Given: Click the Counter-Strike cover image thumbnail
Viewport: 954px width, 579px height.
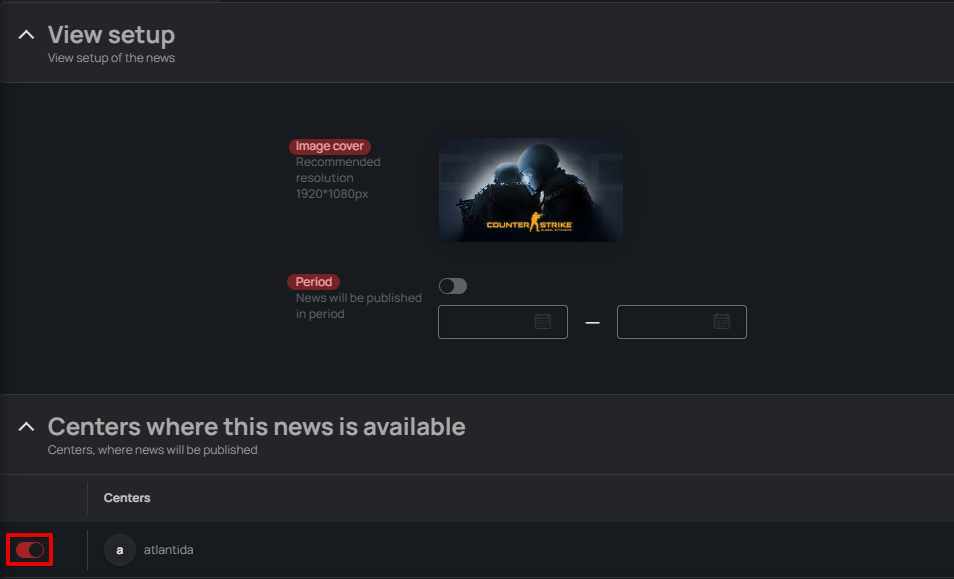Looking at the screenshot, I should [531, 189].
